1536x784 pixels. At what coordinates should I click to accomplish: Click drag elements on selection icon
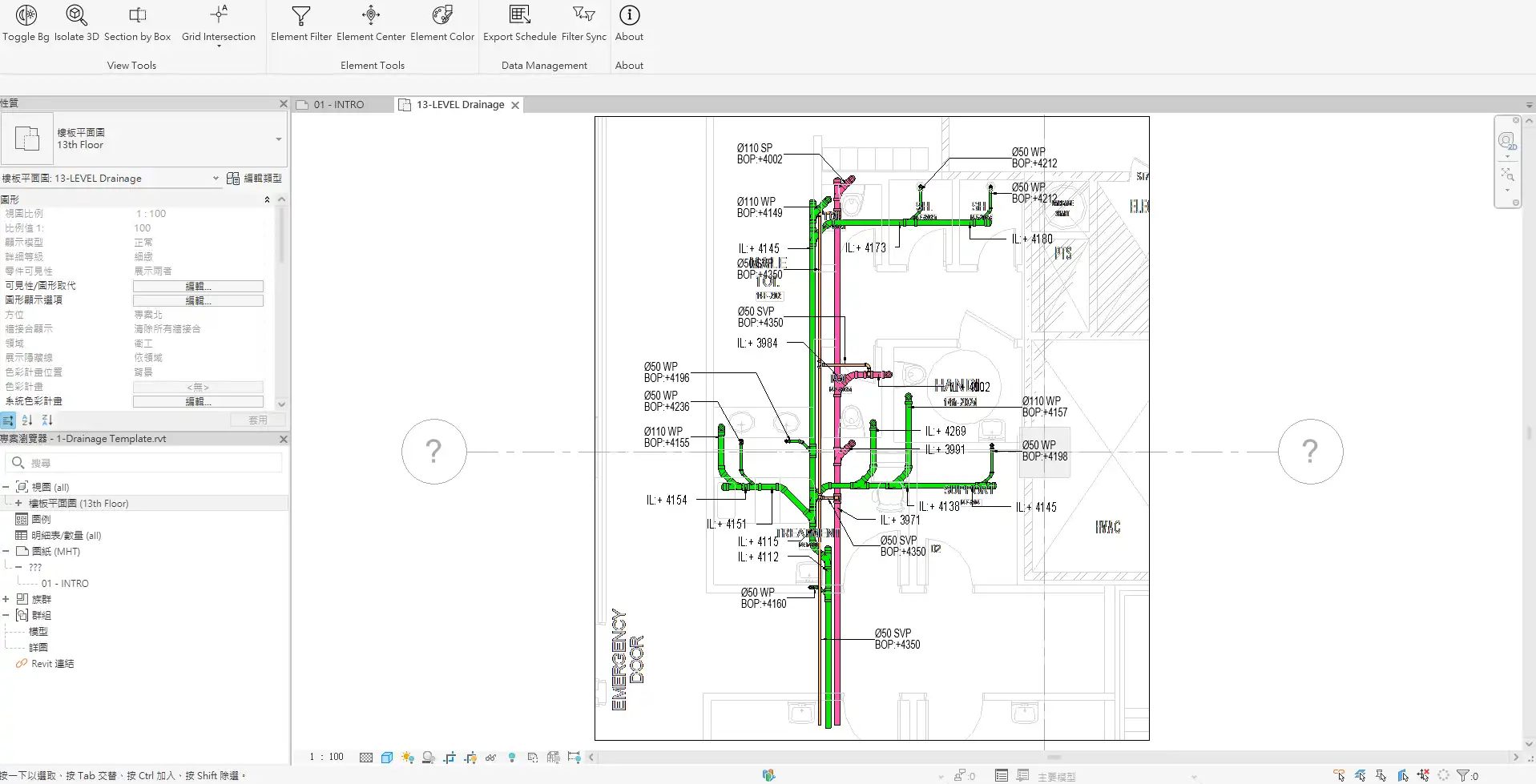tap(1423, 775)
